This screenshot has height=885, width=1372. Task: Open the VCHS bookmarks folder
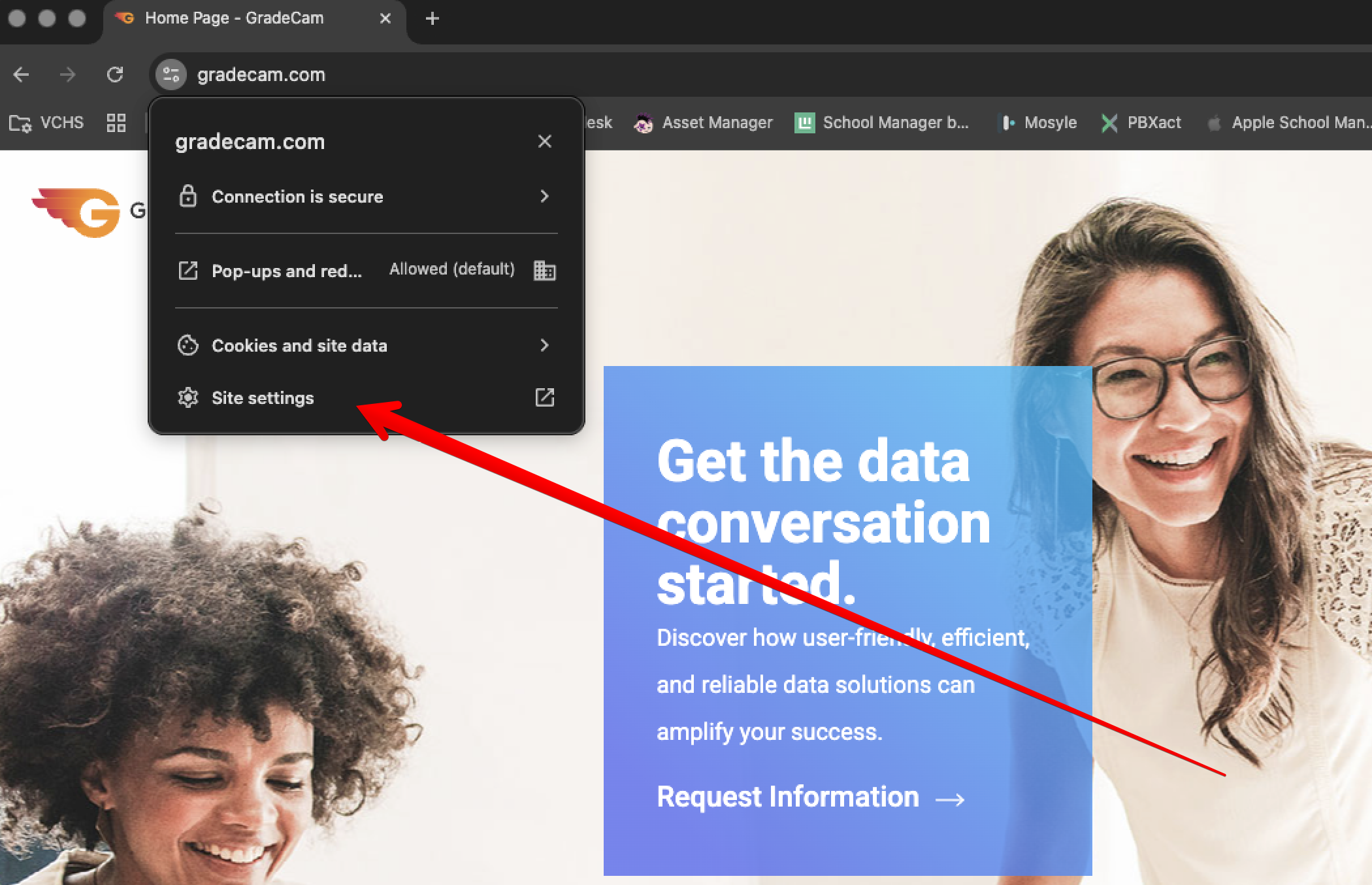[x=46, y=123]
